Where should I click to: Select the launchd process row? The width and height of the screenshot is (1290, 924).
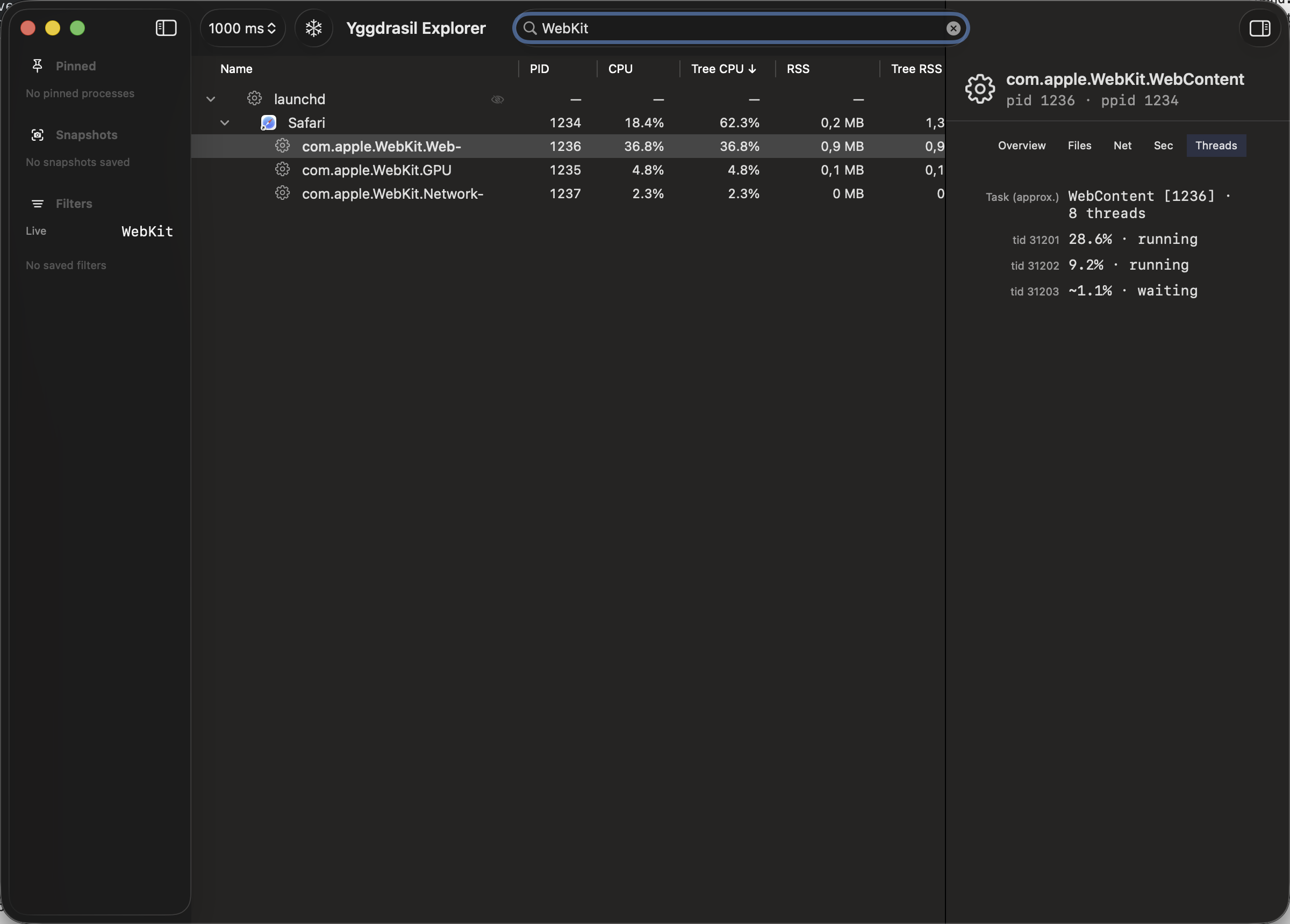pyautogui.click(x=568, y=99)
